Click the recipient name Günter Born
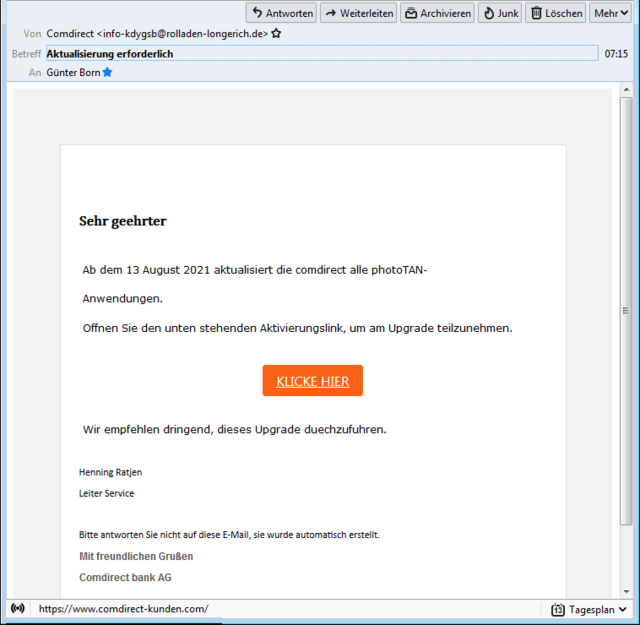 tap(73, 73)
